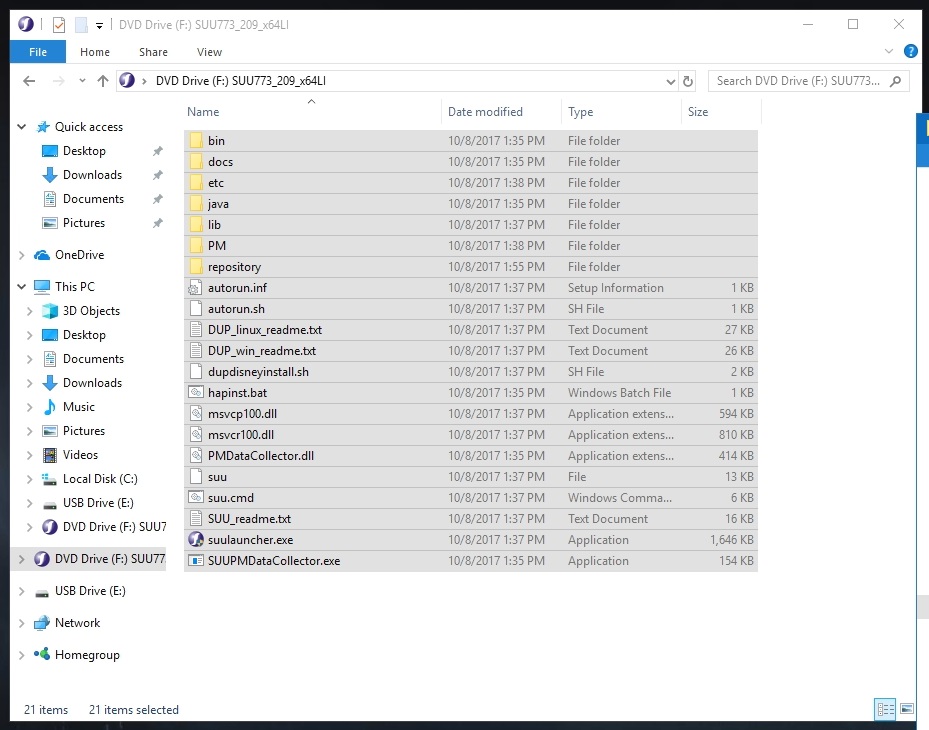Click the java folder icon
The height and width of the screenshot is (730, 929).
pos(196,204)
